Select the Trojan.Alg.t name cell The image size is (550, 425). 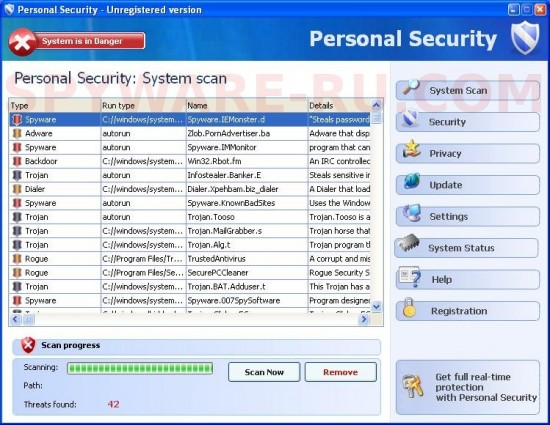click(247, 245)
